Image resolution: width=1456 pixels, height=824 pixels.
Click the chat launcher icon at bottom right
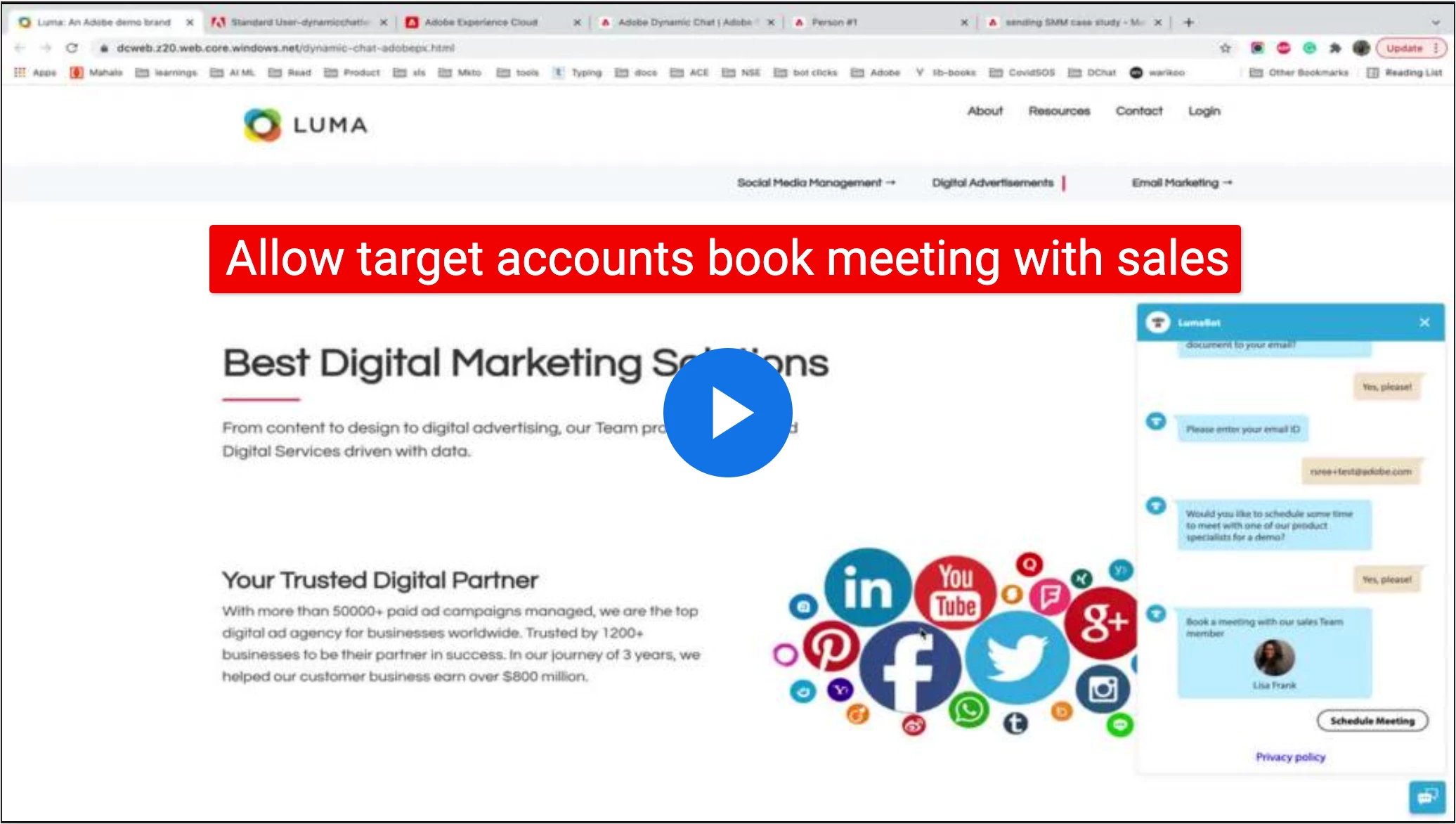pos(1426,797)
